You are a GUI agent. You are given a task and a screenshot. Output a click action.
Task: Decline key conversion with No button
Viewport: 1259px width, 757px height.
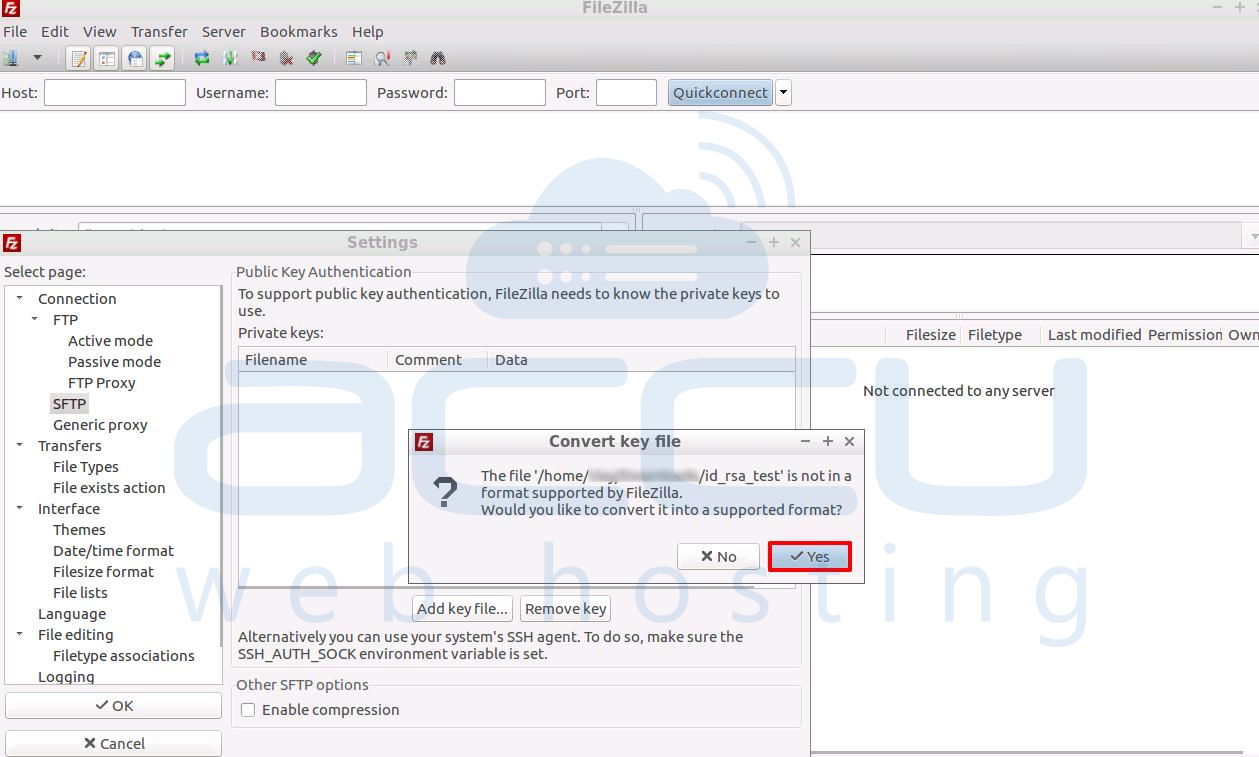(x=718, y=557)
